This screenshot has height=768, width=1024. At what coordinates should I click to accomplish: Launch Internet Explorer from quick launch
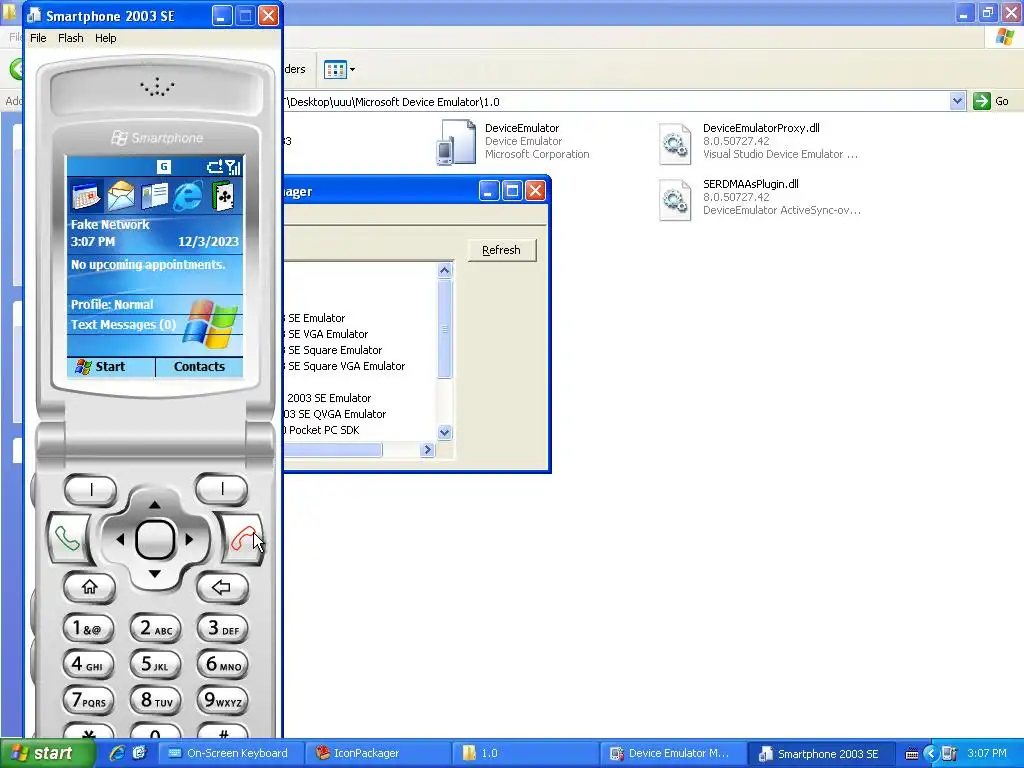117,753
